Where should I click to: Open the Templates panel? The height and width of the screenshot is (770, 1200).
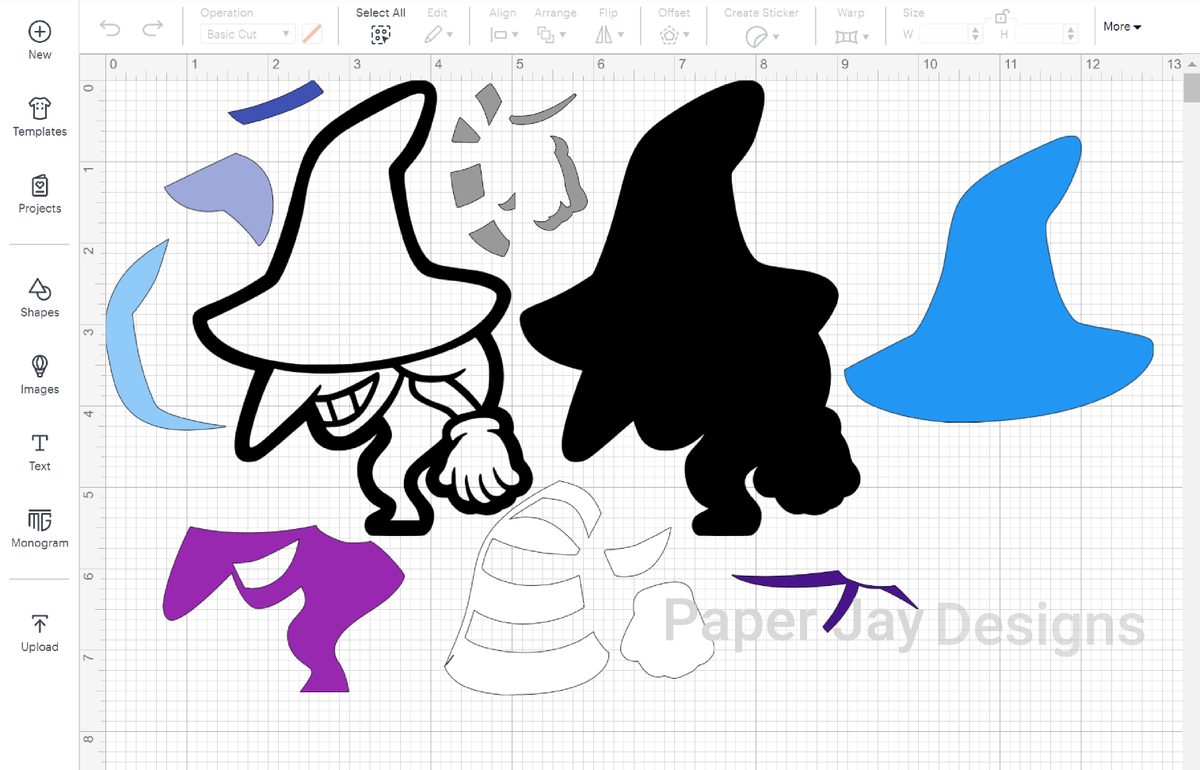(x=40, y=117)
